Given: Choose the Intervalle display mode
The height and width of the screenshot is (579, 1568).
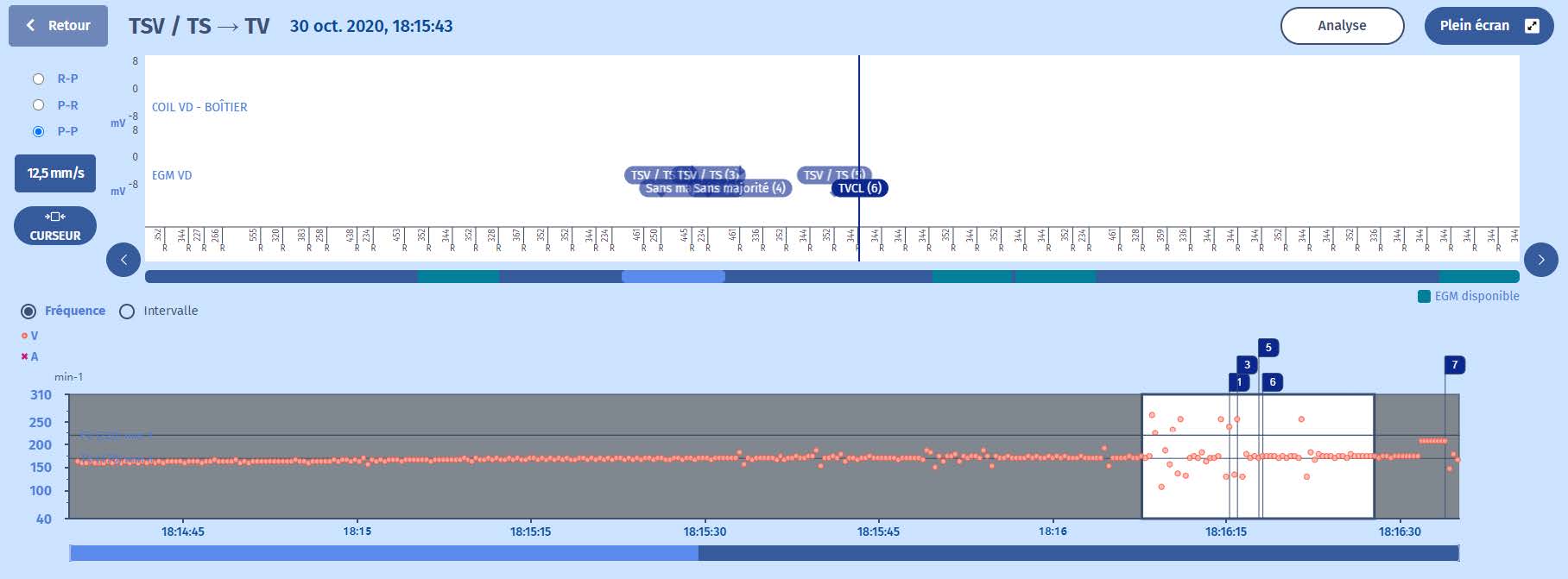Looking at the screenshot, I should click(128, 311).
